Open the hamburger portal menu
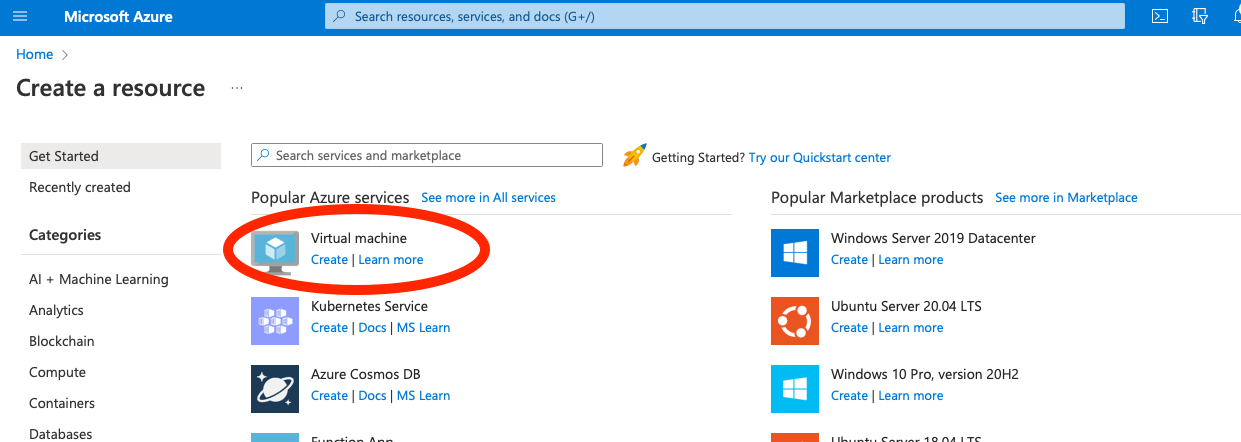 point(21,17)
